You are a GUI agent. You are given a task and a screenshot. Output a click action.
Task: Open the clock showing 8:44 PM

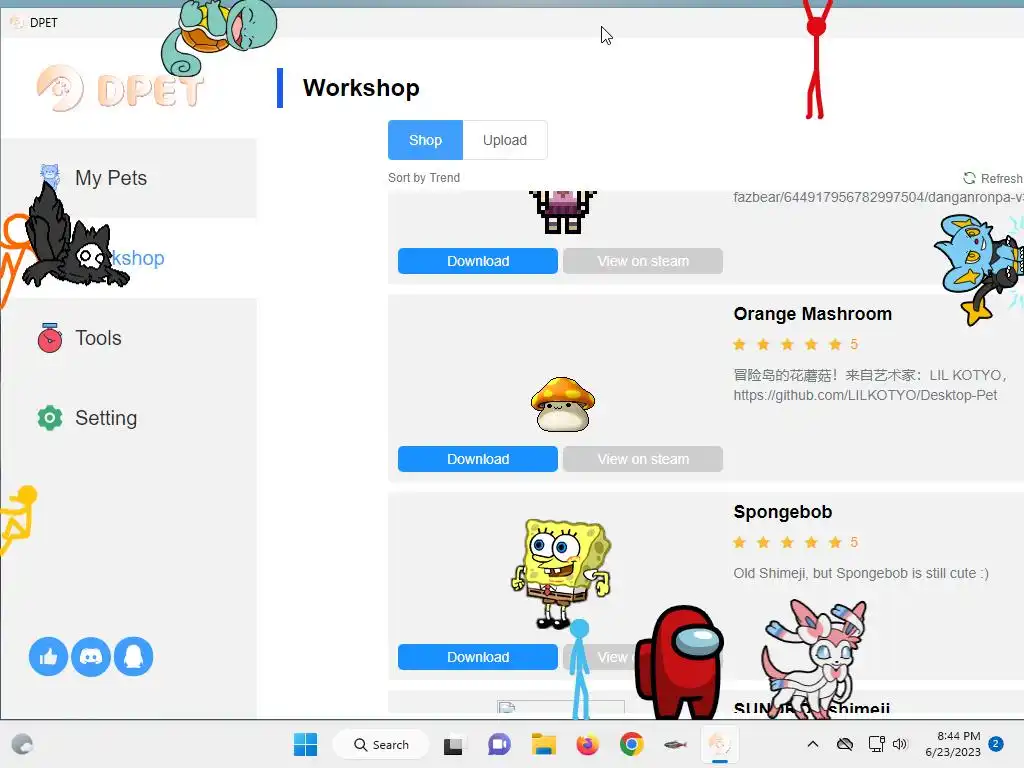tap(953, 744)
